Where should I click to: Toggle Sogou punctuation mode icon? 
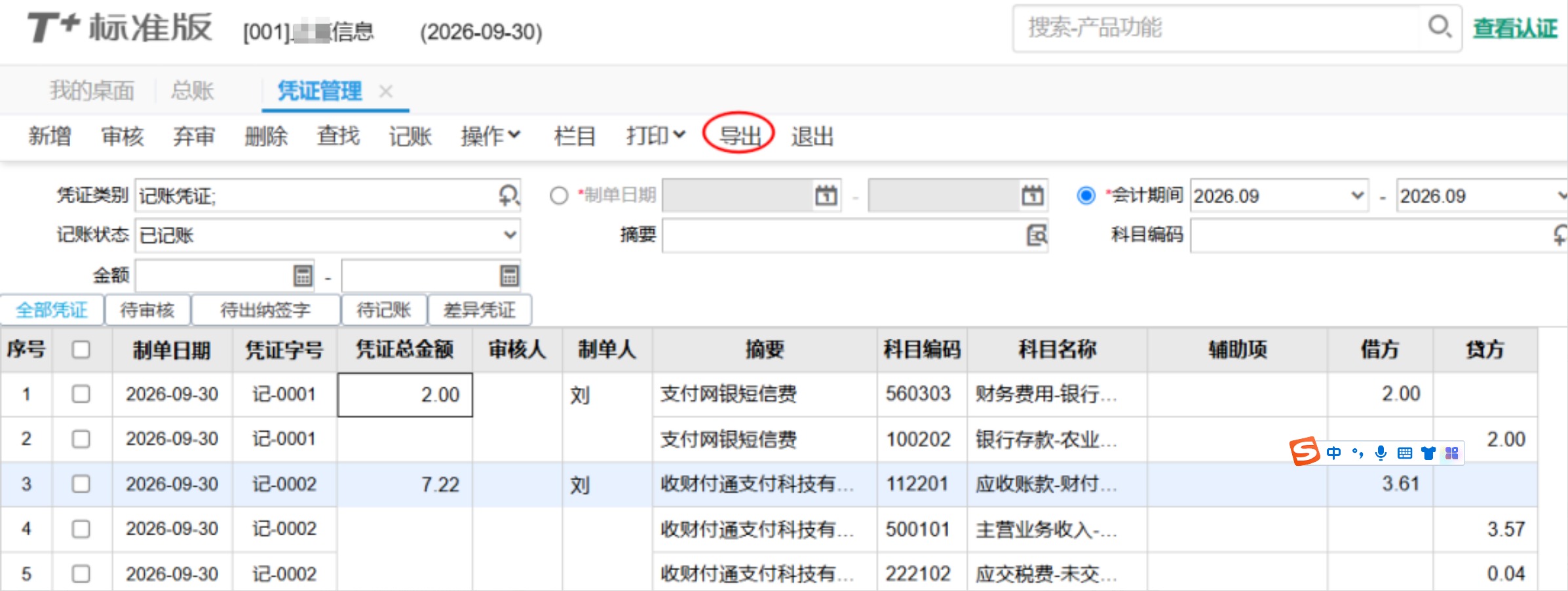[1358, 453]
